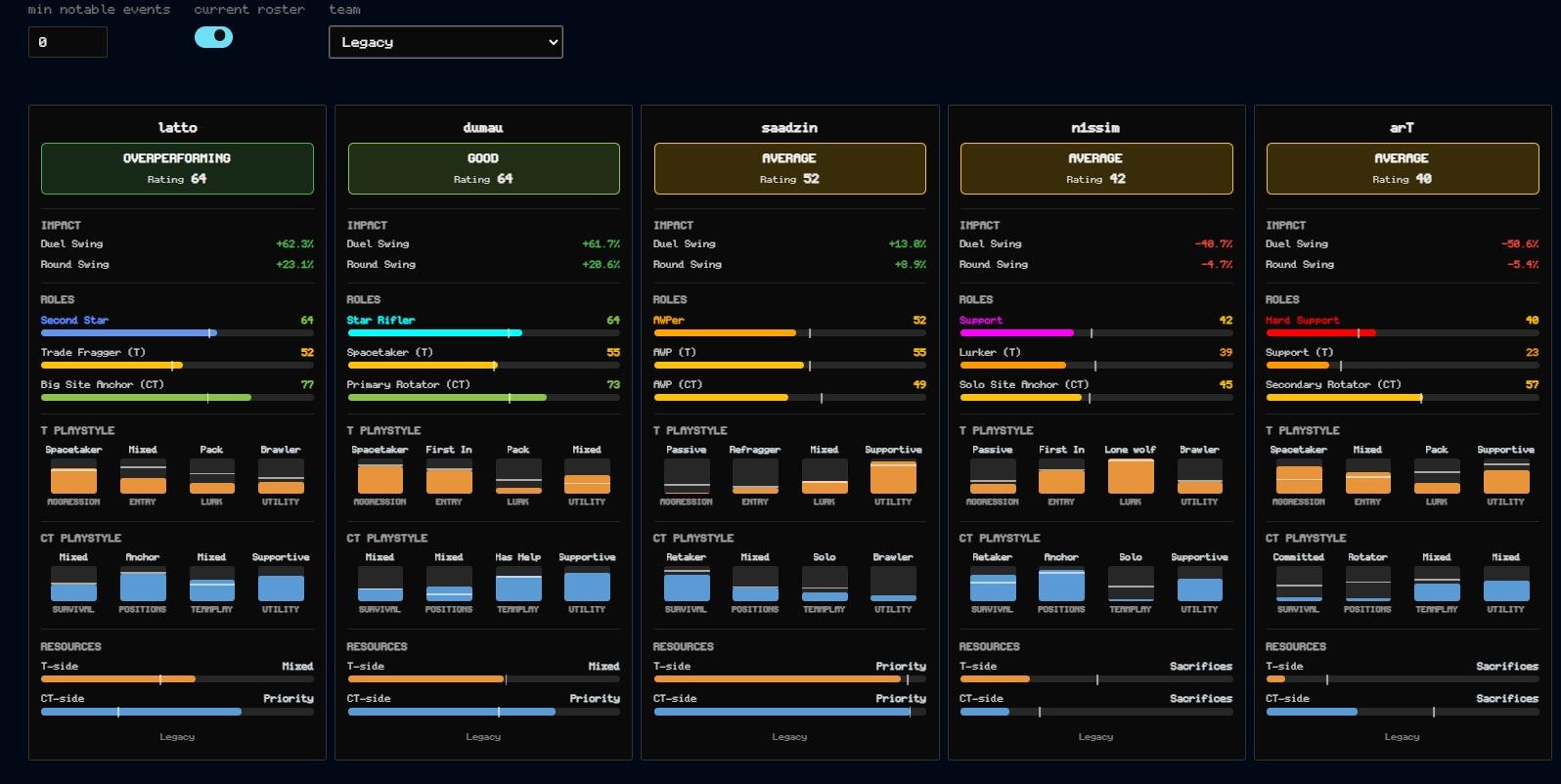
Task: Click dumau's GOOD rating badge
Action: (x=483, y=168)
